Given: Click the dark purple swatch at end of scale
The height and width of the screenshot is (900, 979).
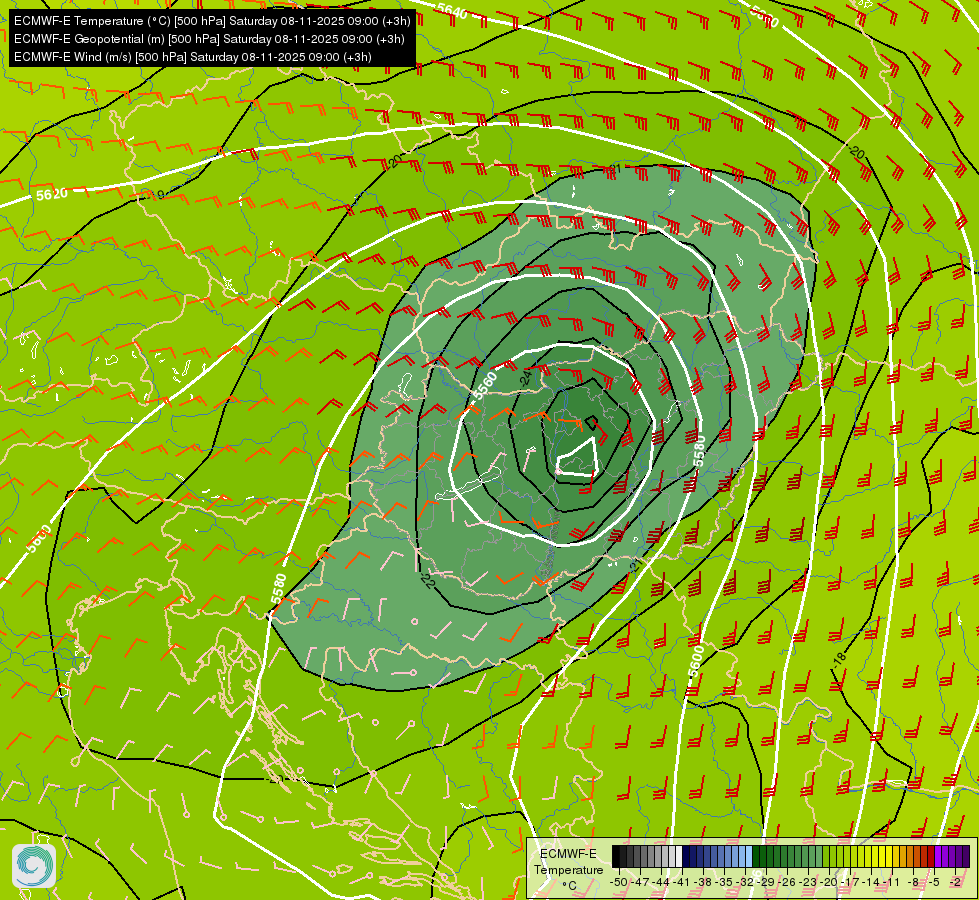Looking at the screenshot, I should pyautogui.click(x=967, y=856).
